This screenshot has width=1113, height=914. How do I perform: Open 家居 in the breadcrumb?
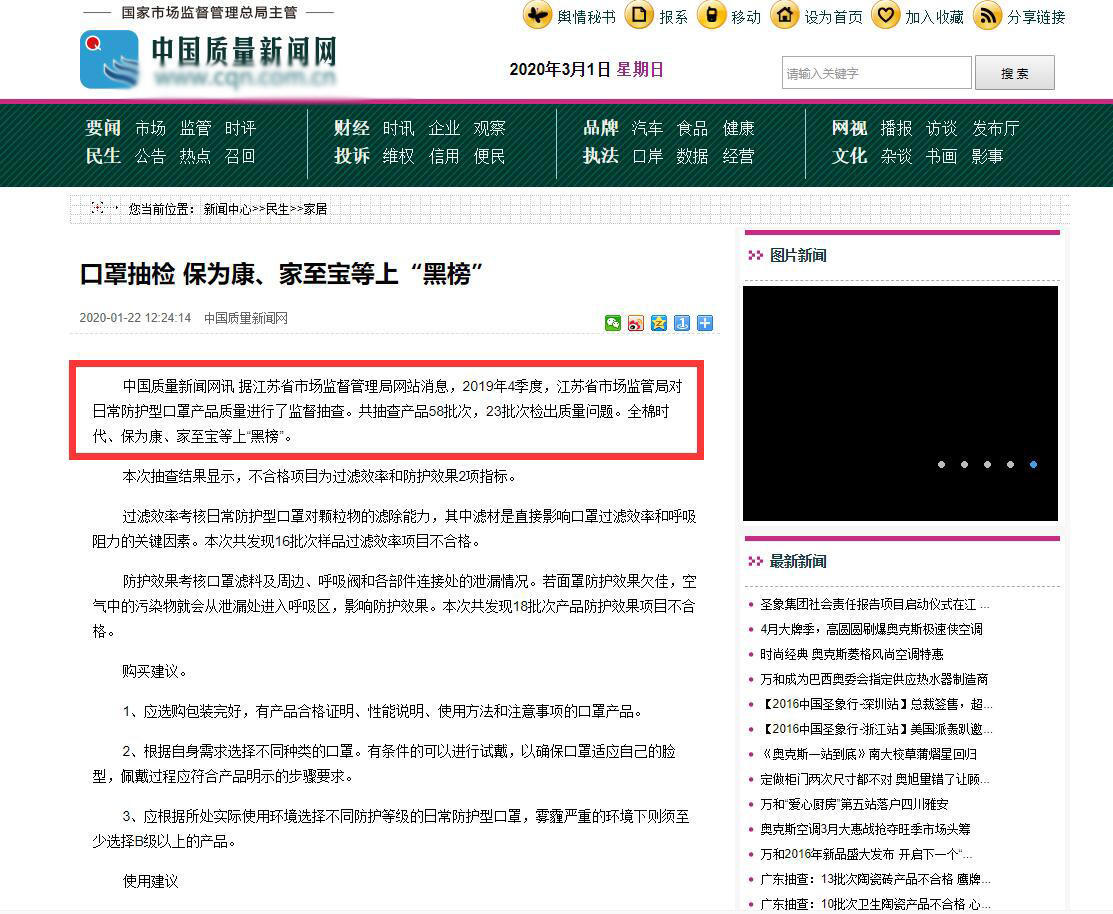316,207
